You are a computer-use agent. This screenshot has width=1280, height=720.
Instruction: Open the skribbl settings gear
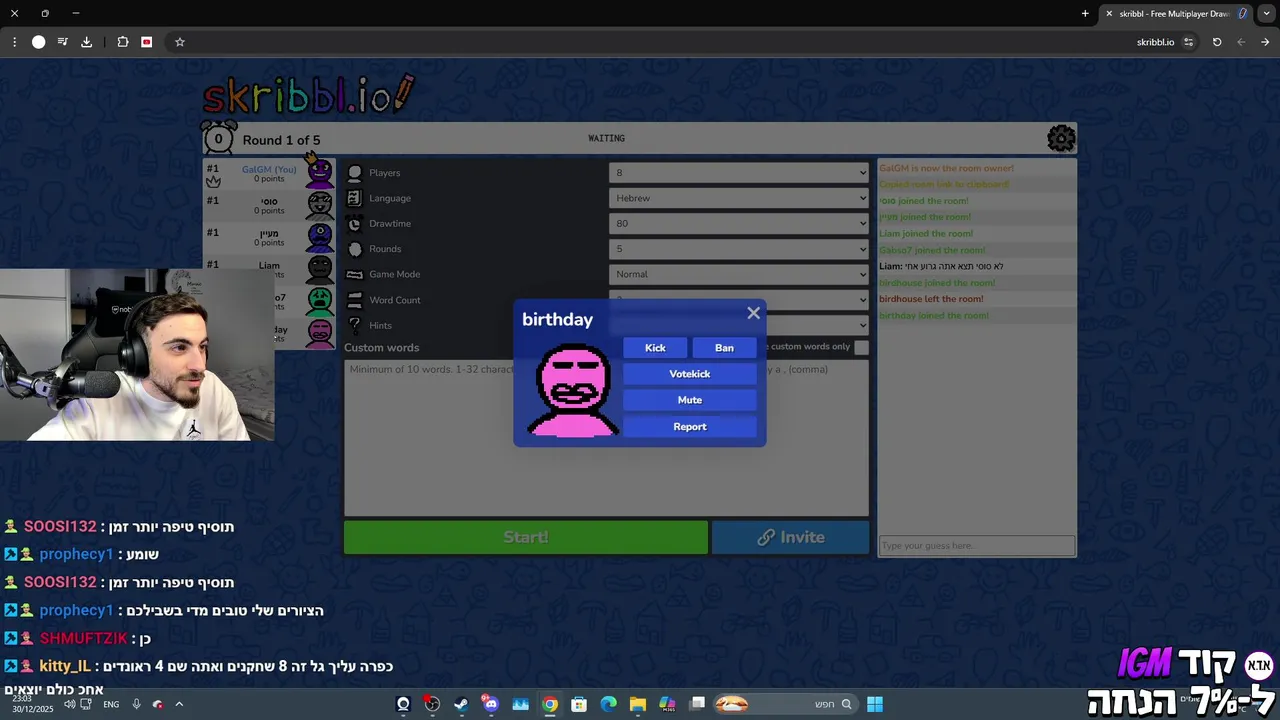tap(1061, 138)
